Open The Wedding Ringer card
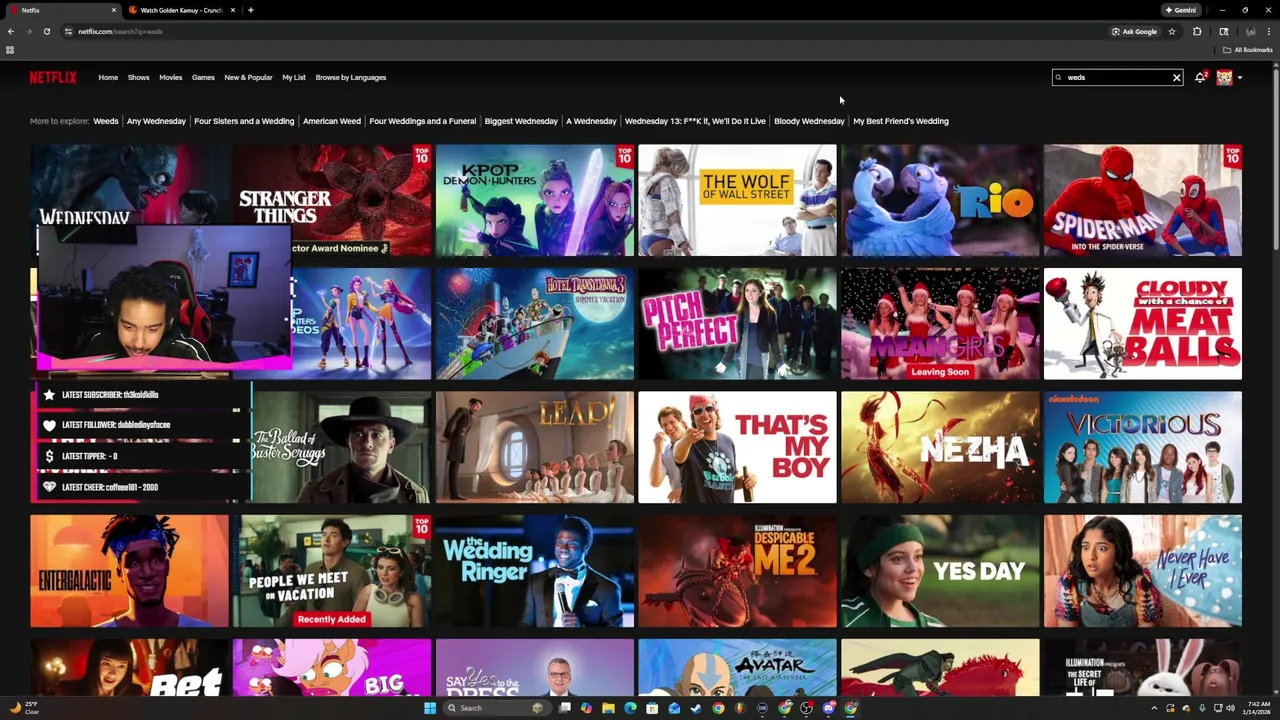The height and width of the screenshot is (720, 1280). pyautogui.click(x=535, y=571)
